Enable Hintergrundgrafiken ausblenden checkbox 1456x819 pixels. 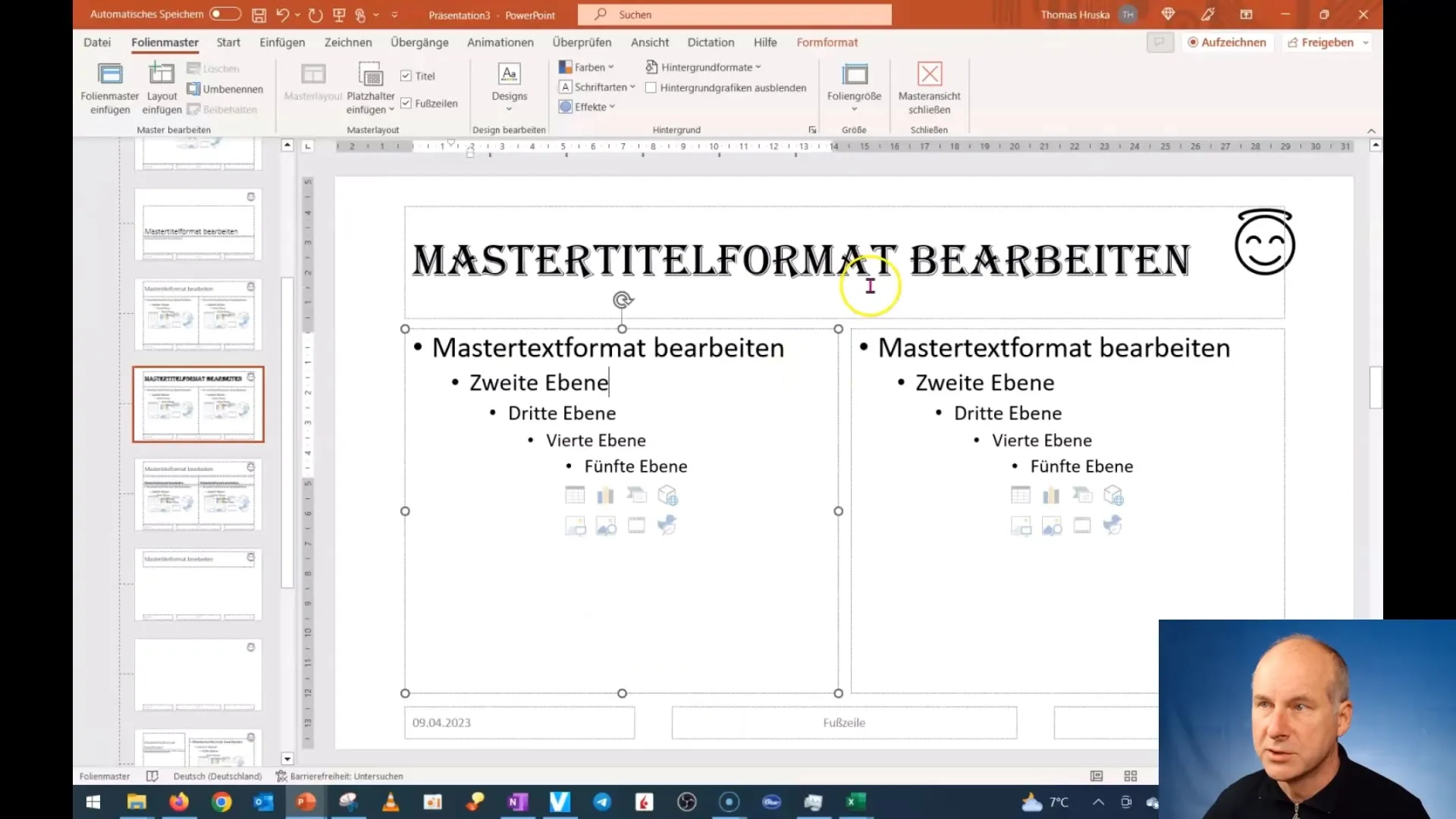(x=652, y=87)
